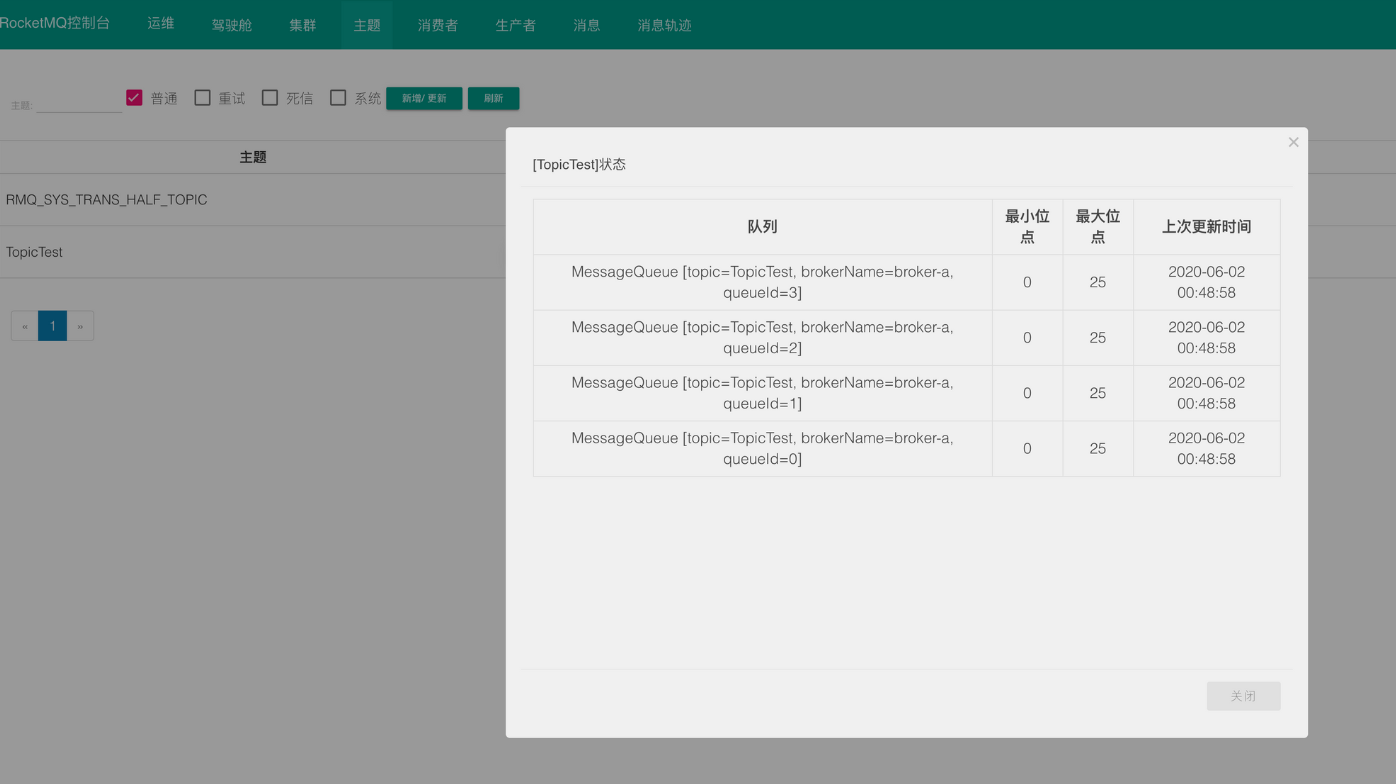
Task: Select the RMQ_SYS_TRANS_HALF_TOPIC row
Action: tap(253, 200)
